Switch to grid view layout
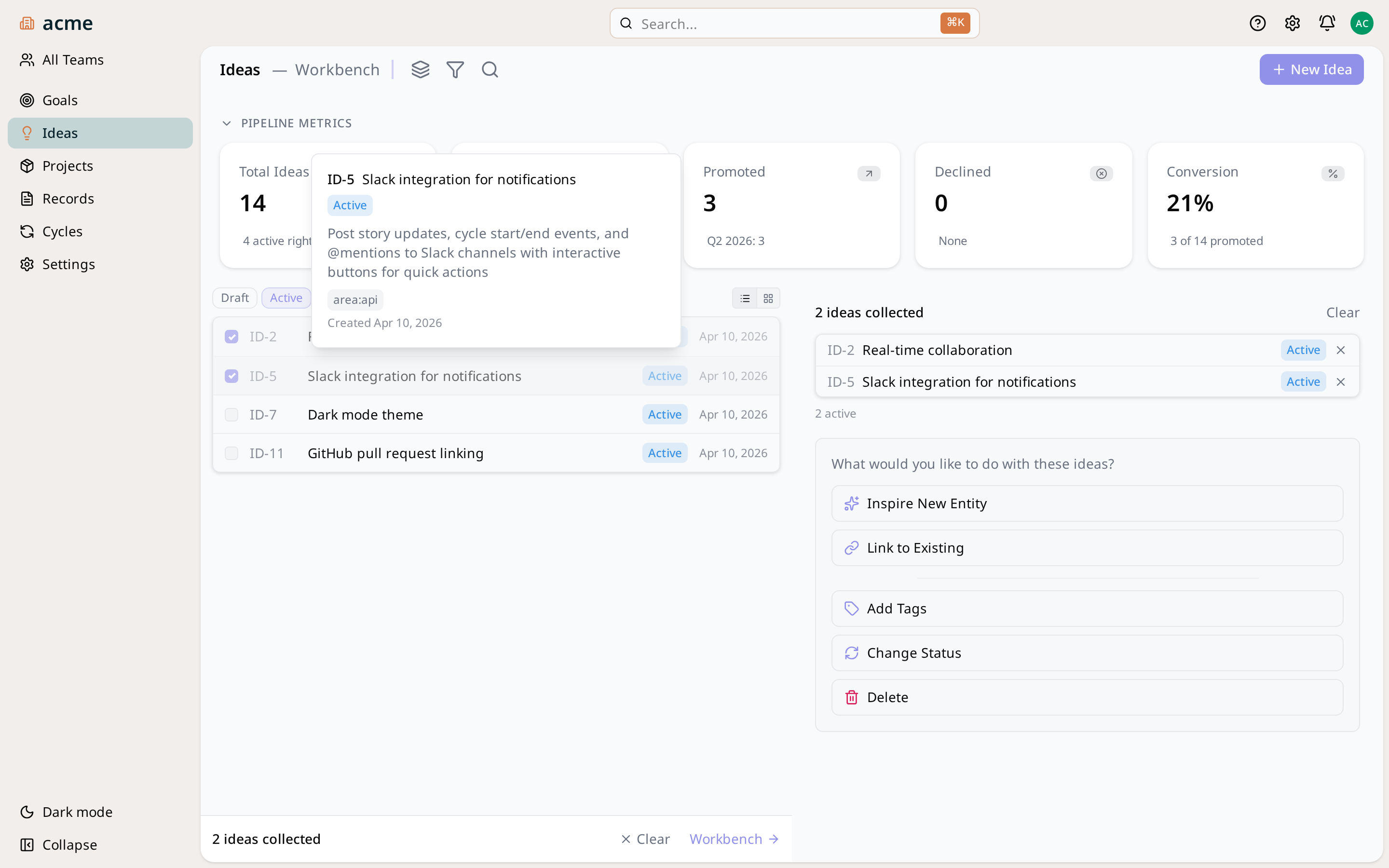This screenshot has width=1389, height=868. click(x=768, y=298)
